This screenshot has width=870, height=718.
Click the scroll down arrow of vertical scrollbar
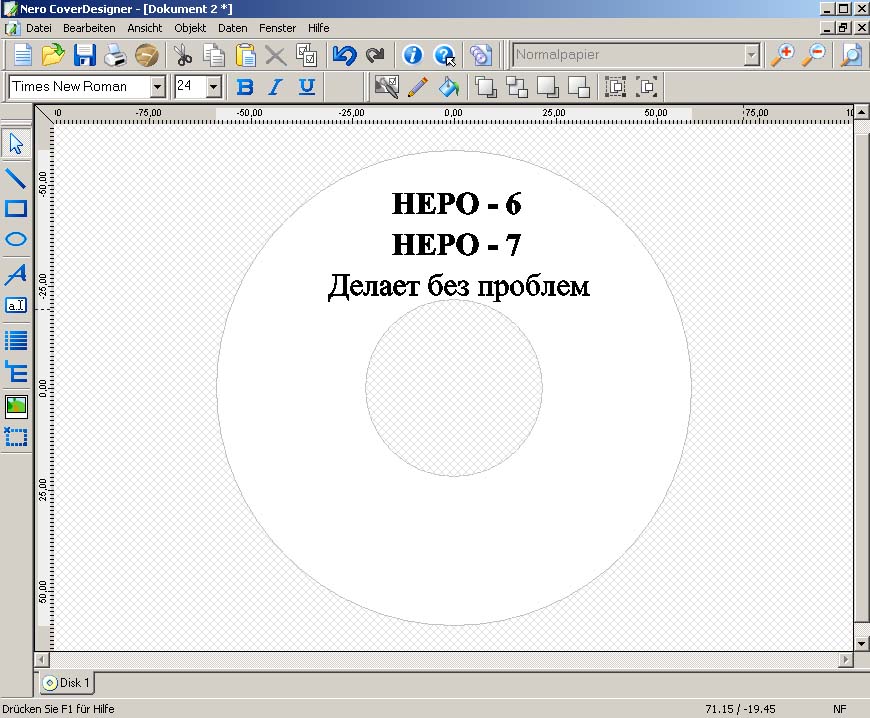click(x=861, y=644)
